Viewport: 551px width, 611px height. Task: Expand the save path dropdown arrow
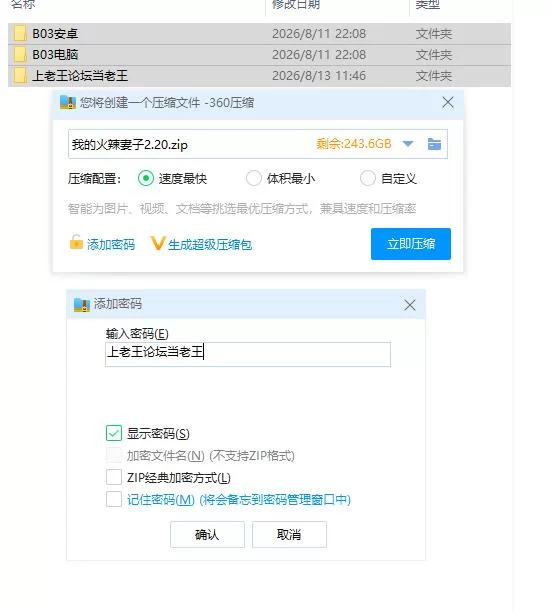point(408,144)
